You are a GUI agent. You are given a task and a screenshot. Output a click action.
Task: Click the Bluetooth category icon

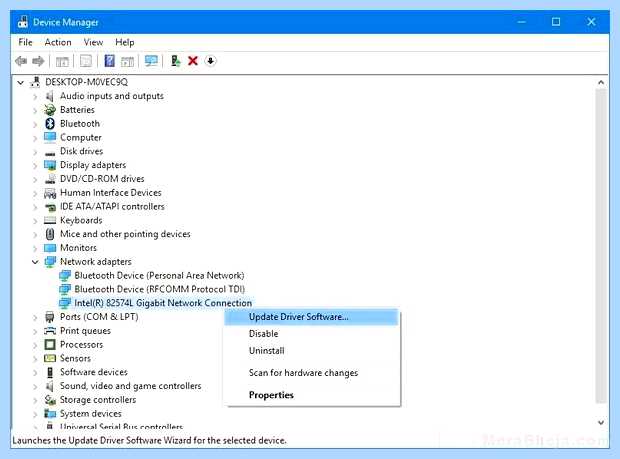click(x=50, y=124)
